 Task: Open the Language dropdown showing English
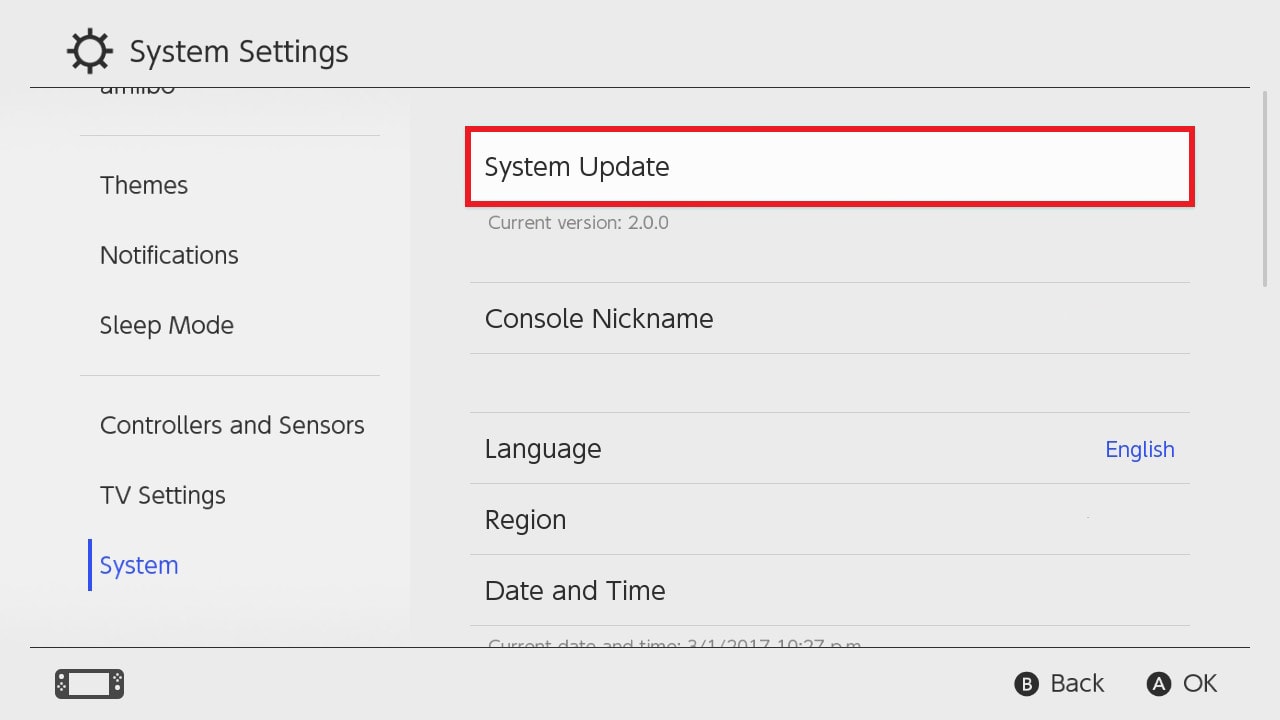coord(829,448)
